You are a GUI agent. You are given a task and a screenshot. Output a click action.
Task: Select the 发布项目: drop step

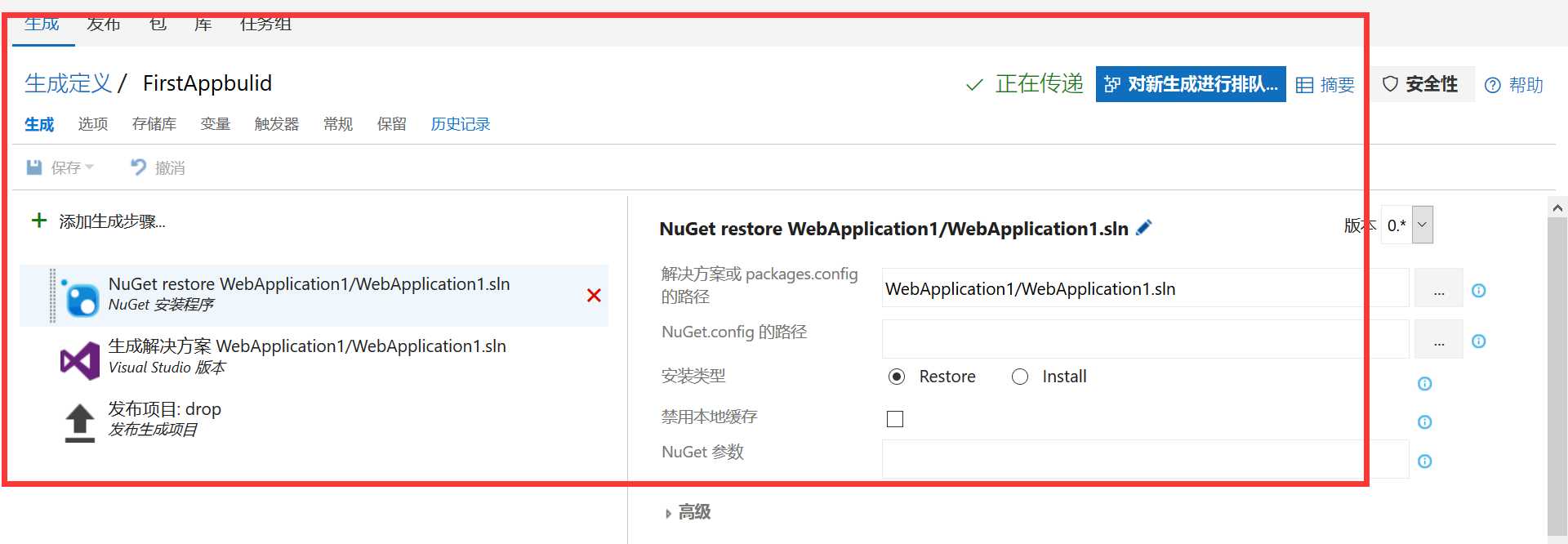pyautogui.click(x=314, y=420)
